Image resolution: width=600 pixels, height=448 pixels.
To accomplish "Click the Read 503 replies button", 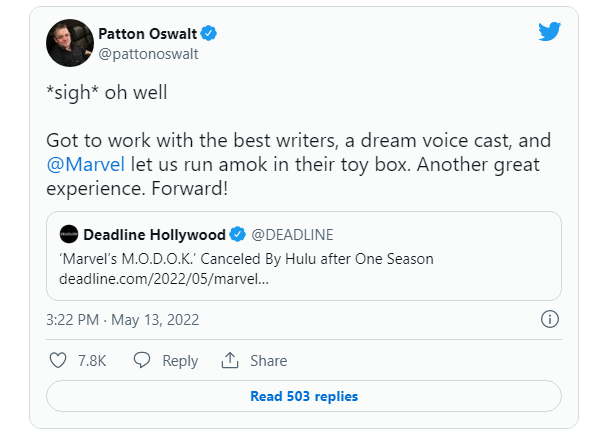I will pyautogui.click(x=304, y=396).
